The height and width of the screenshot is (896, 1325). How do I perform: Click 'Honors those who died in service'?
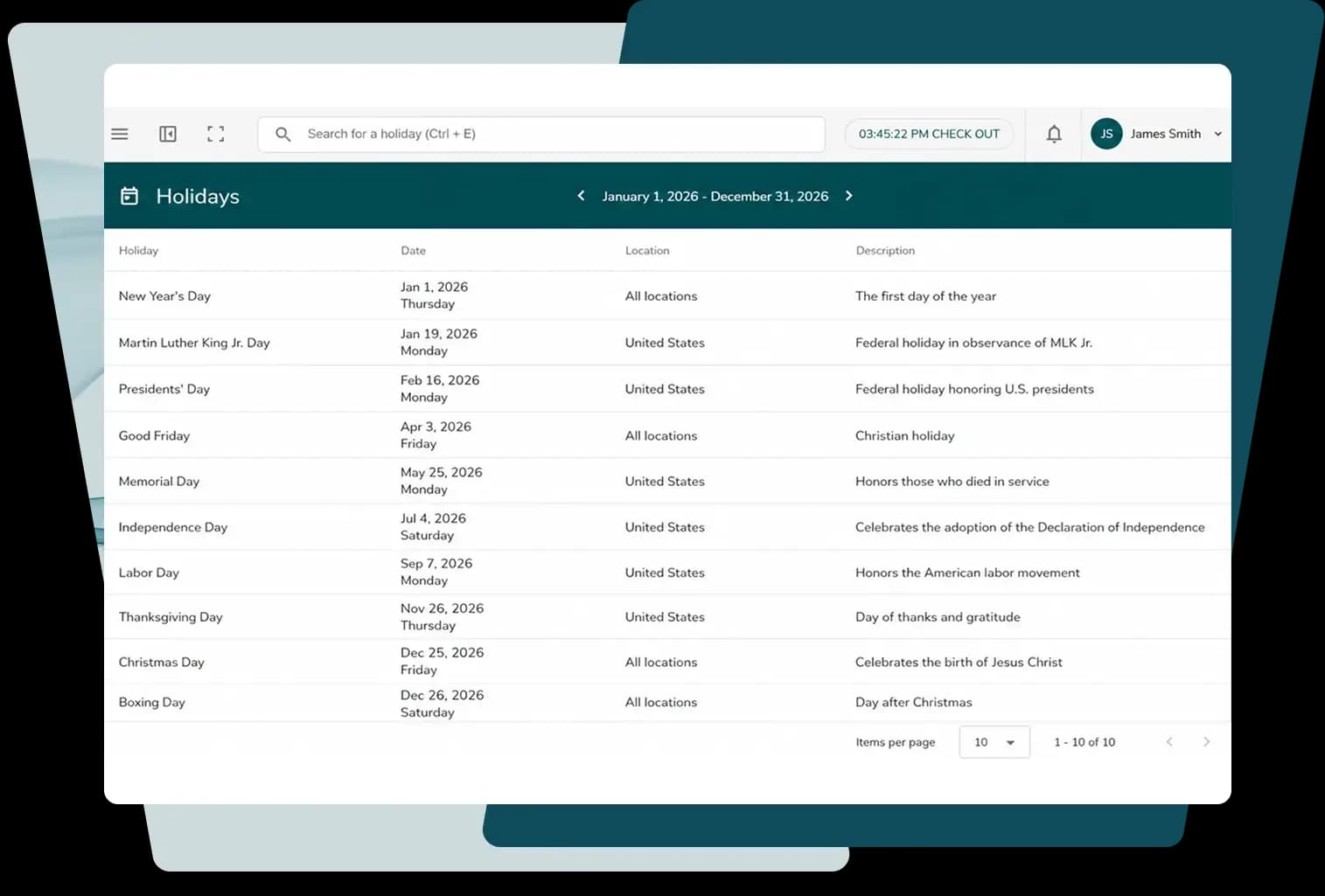tap(952, 481)
